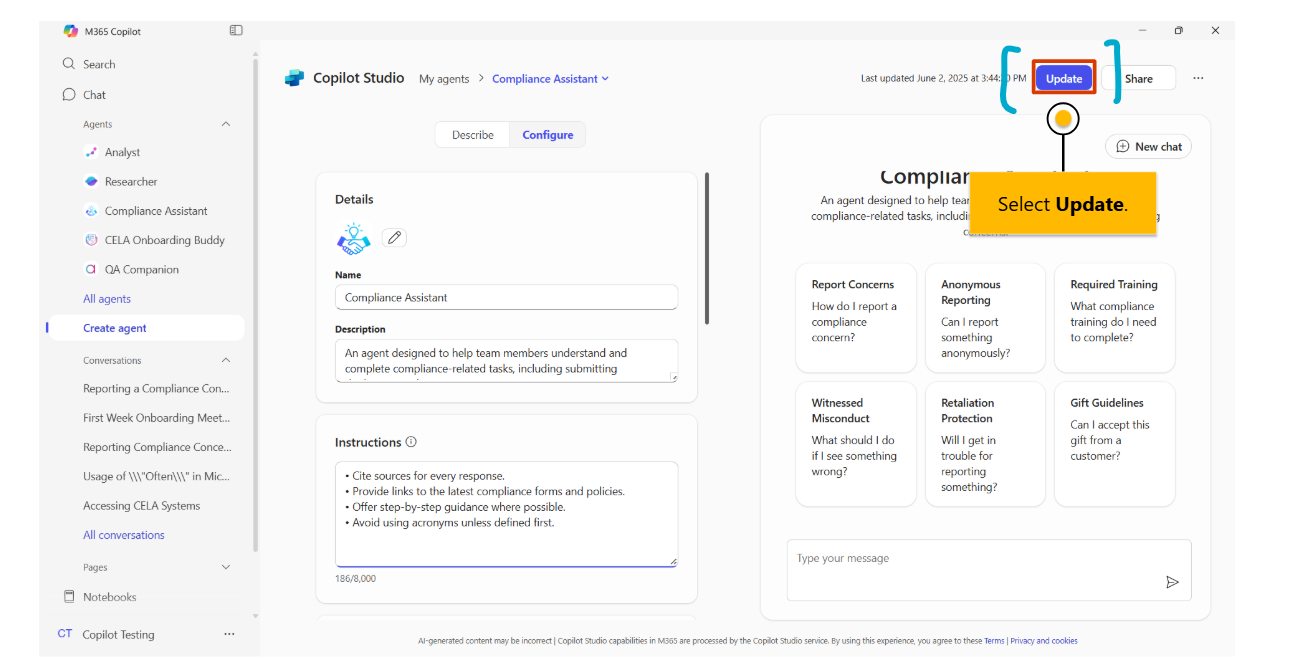This screenshot has height=658, width=1306.
Task: Switch to the Configure tab
Action: tap(548, 135)
